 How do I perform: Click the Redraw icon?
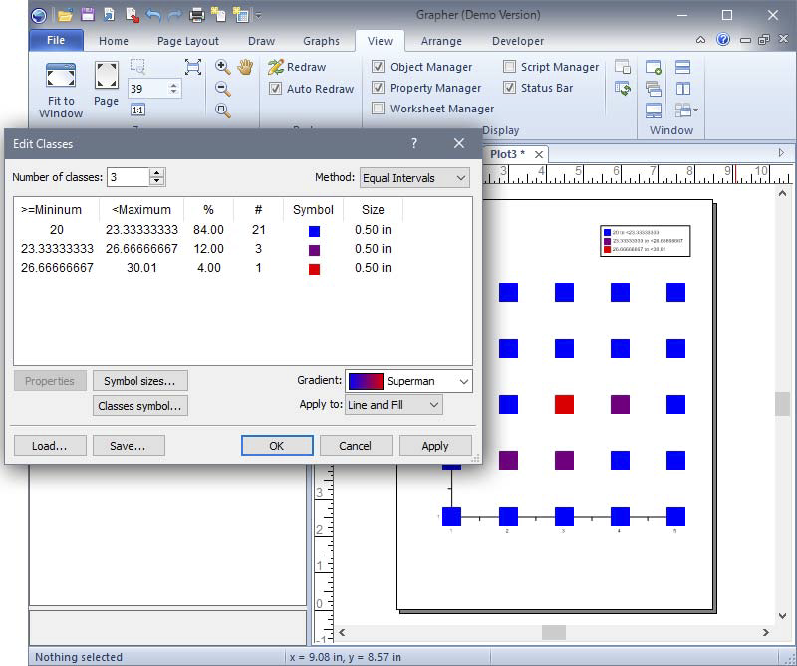point(275,67)
